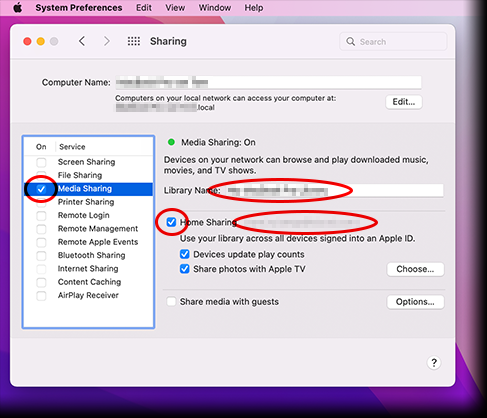Open the Edit menu
Viewport: 487px width, 418px height.
(x=144, y=7)
